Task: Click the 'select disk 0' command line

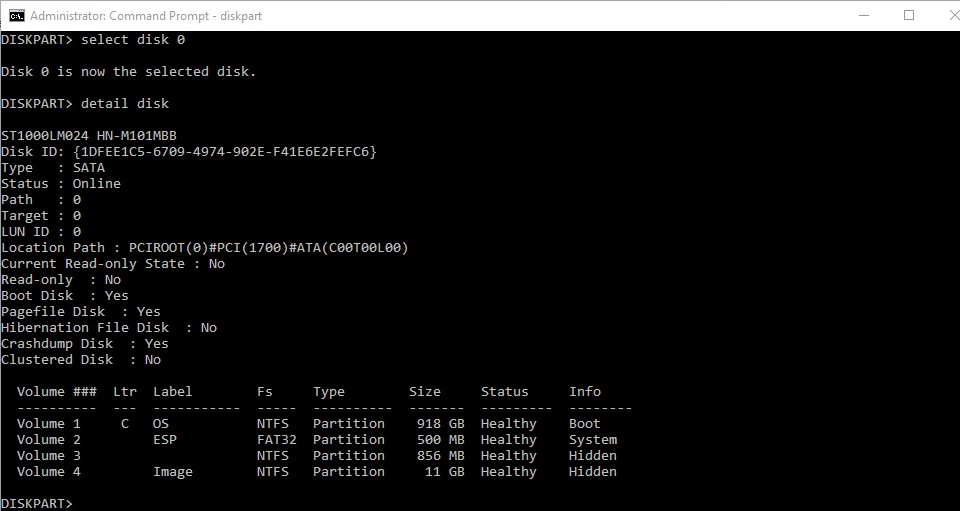Action: point(93,40)
